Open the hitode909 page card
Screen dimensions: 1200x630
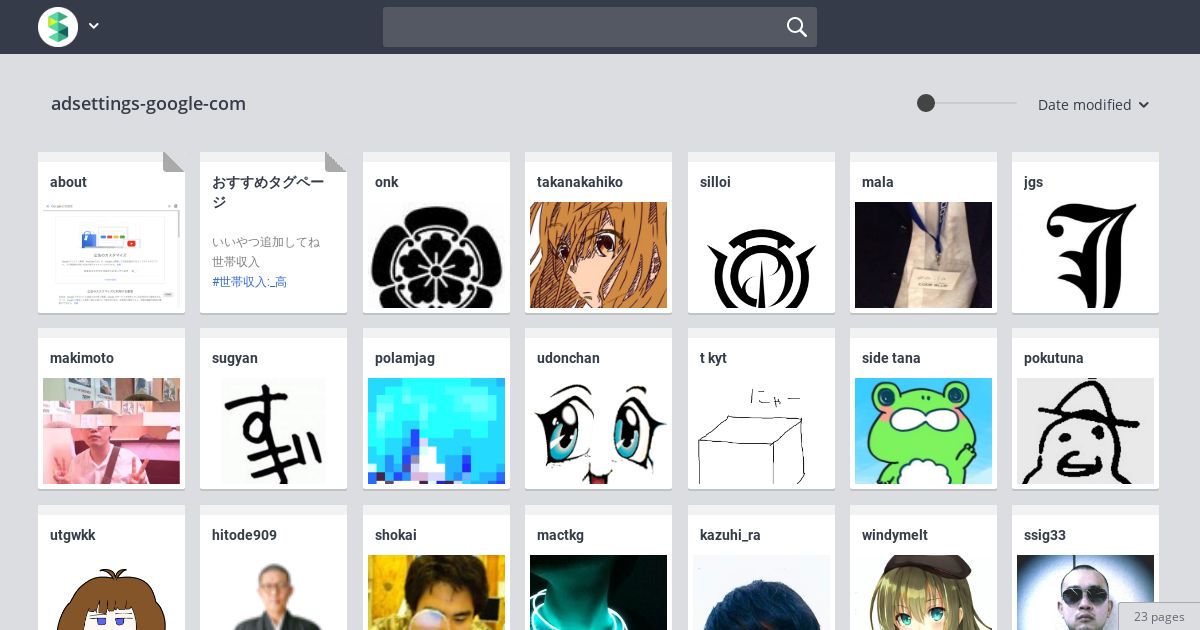point(273,567)
